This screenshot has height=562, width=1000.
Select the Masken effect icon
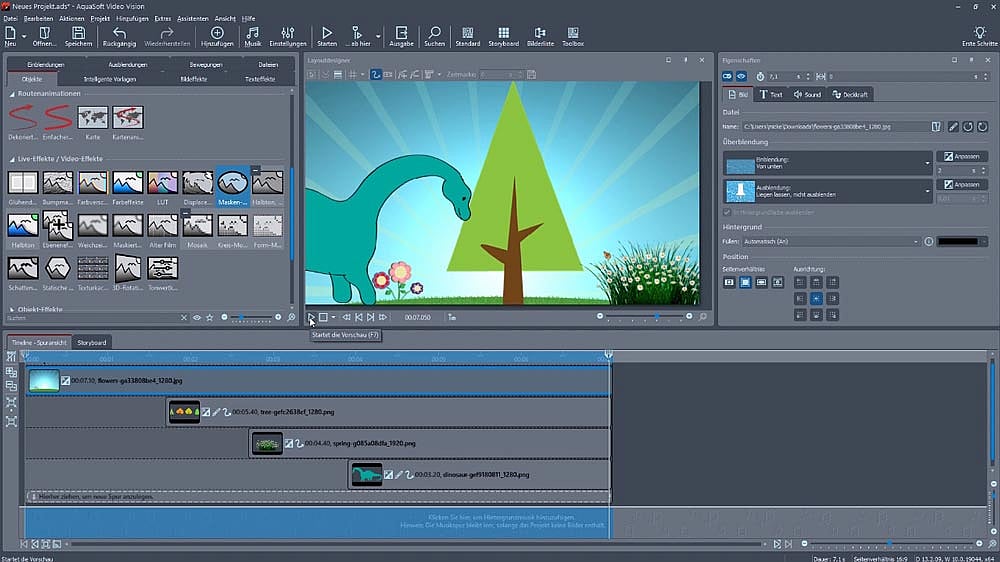(232, 183)
